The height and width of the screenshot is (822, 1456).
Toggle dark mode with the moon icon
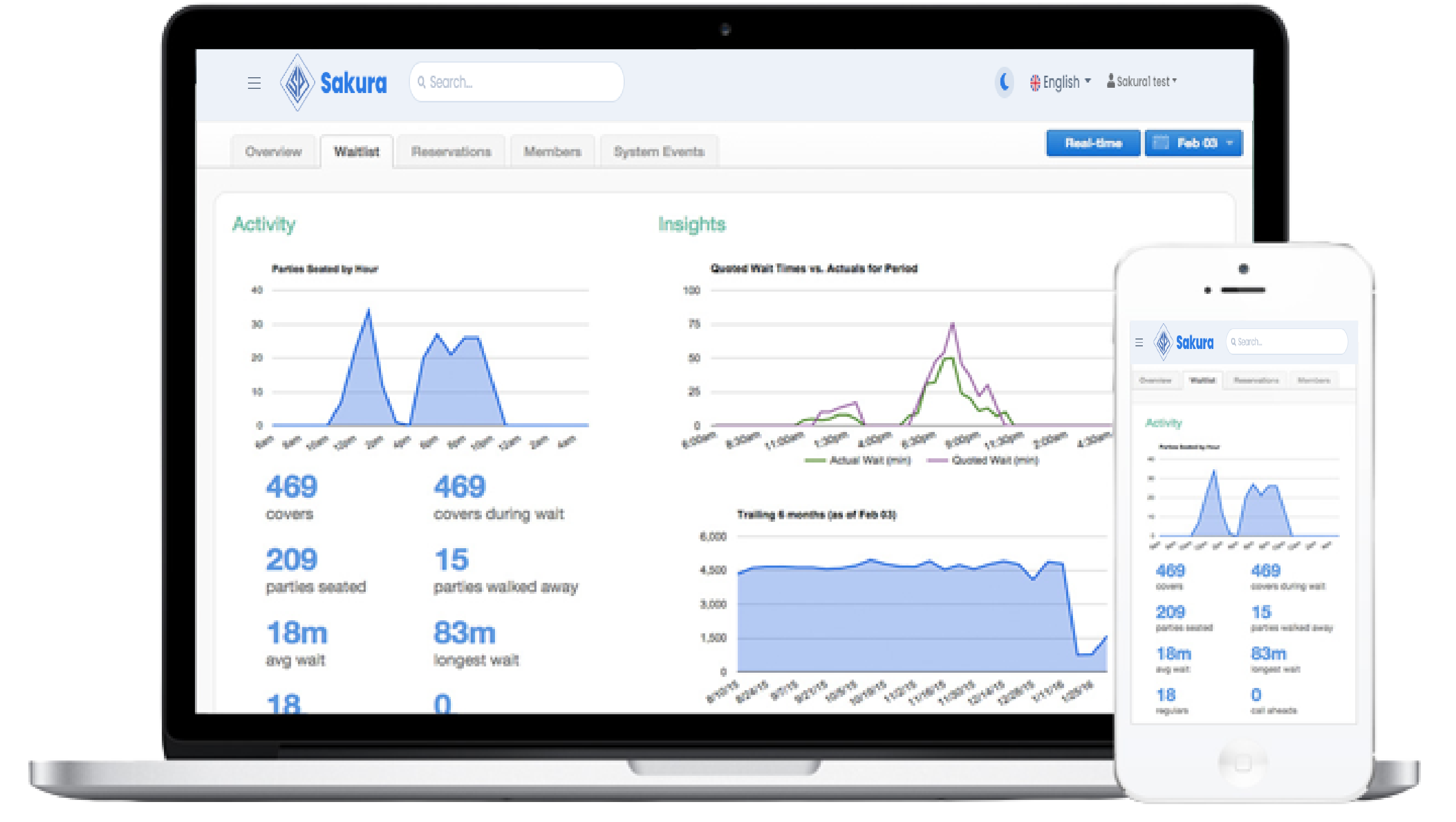[1005, 83]
